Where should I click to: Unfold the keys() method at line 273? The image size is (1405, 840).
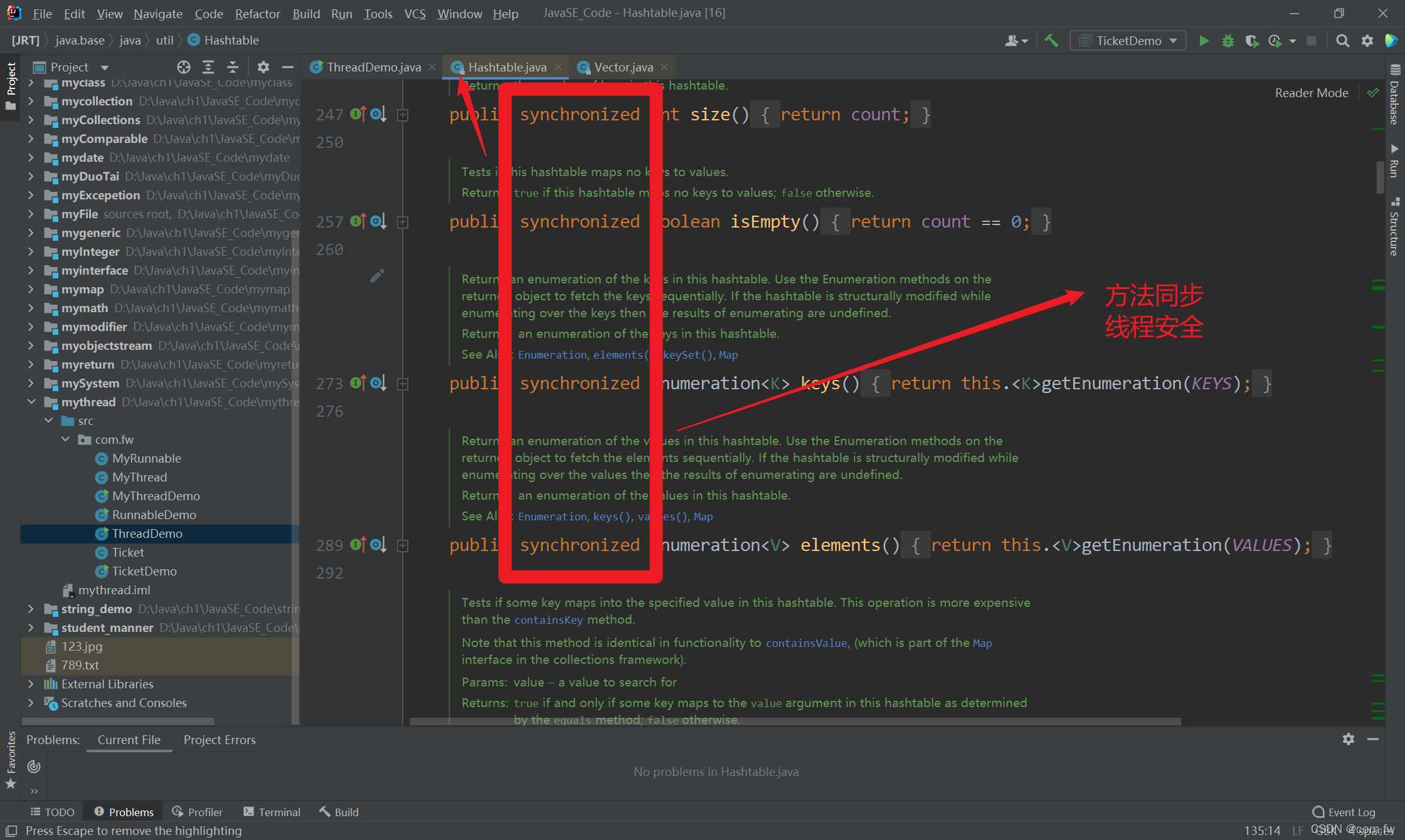click(403, 384)
